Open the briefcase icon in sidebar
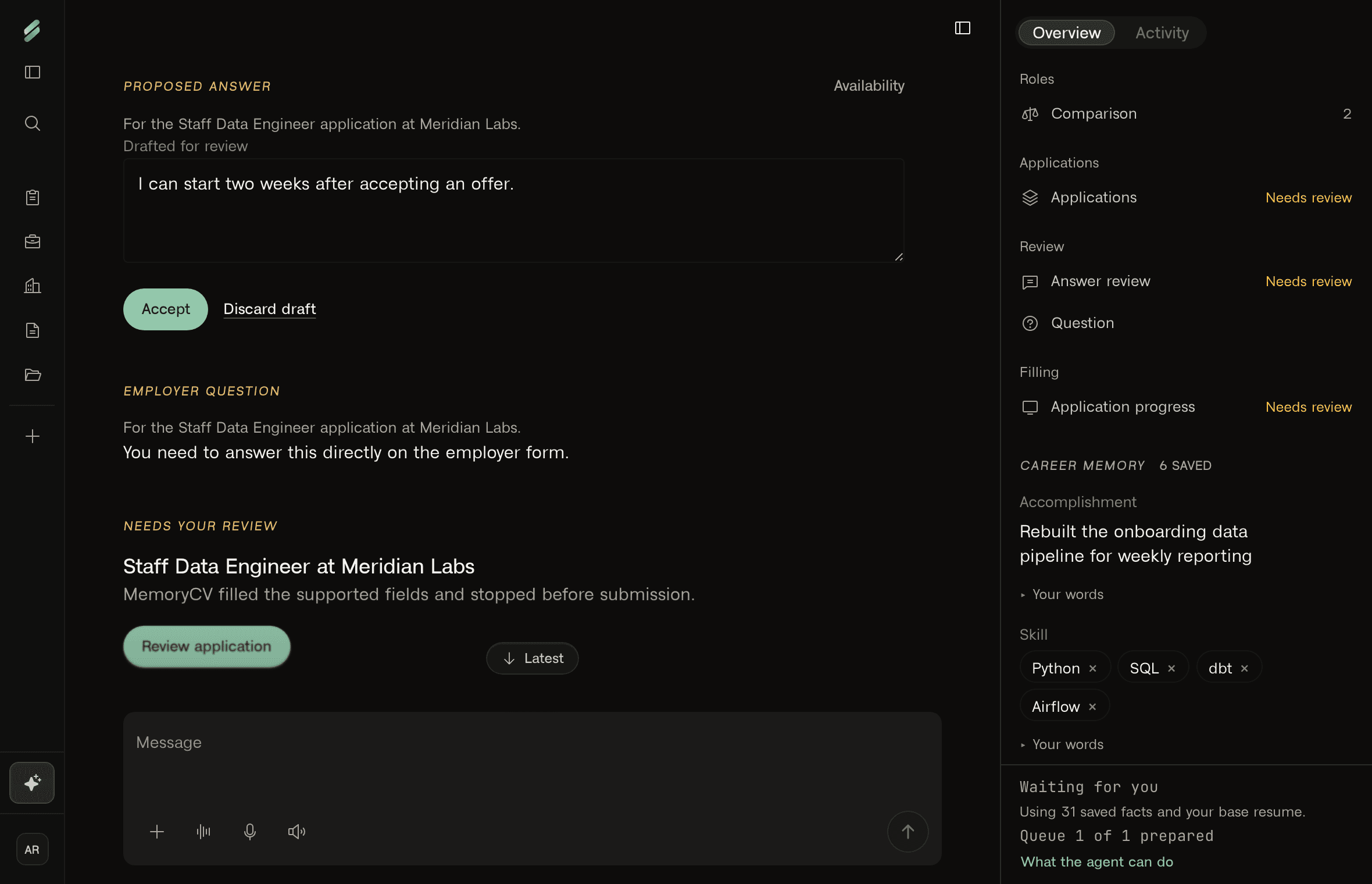This screenshot has height=884, width=1372. click(x=33, y=242)
